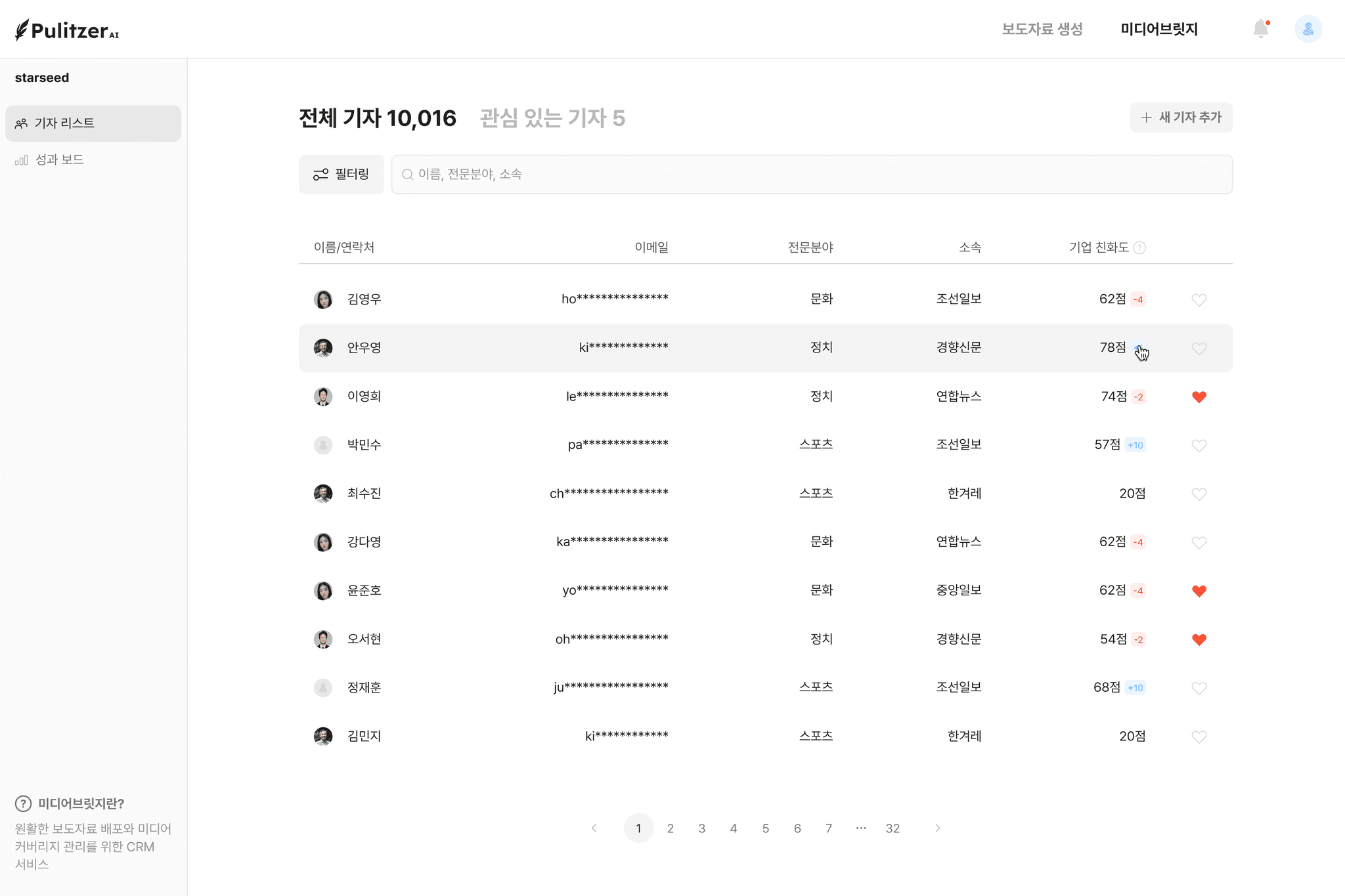Open the user profile avatar menu
Screen dimensions: 1345x896
[x=1308, y=29]
